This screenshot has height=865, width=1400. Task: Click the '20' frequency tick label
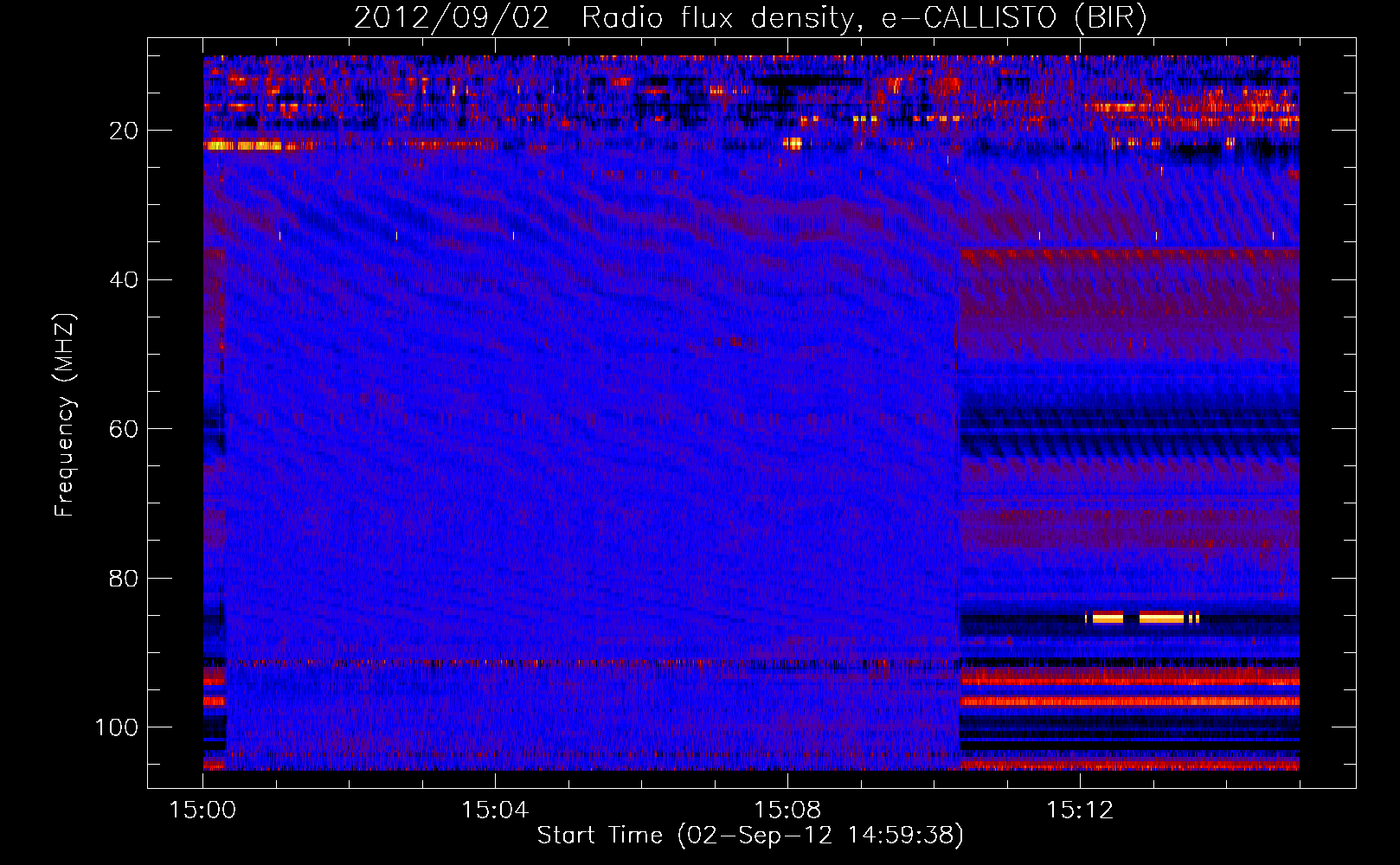pyautogui.click(x=125, y=131)
